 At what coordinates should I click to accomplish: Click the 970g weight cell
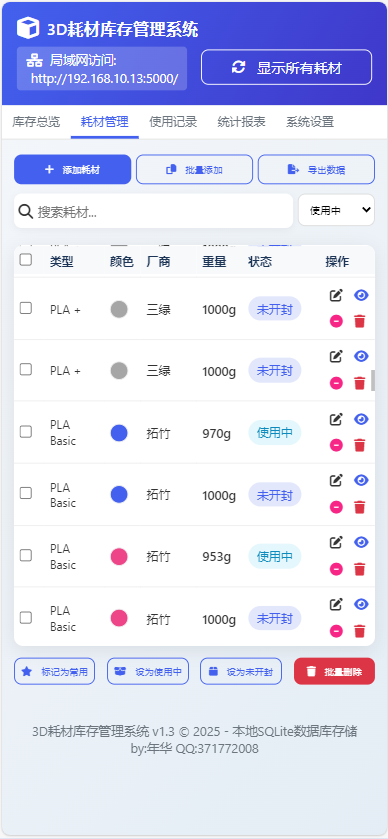[216, 433]
